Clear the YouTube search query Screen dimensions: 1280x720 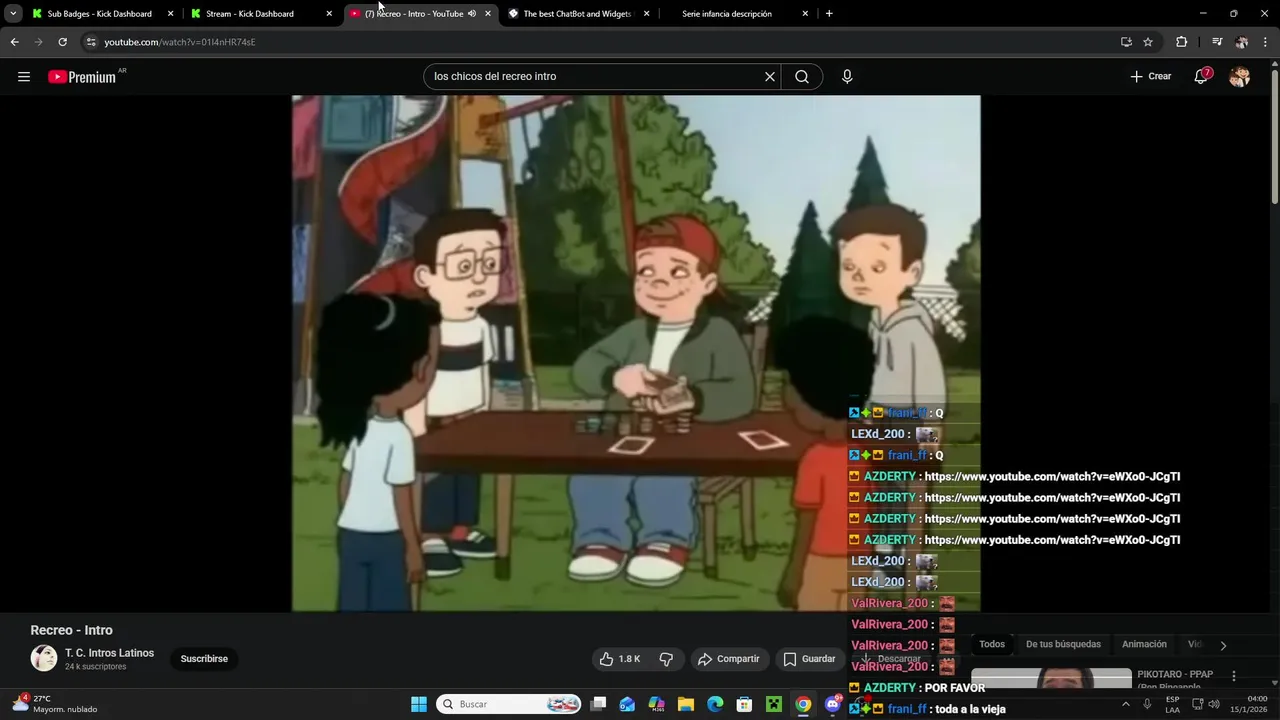pos(770,76)
